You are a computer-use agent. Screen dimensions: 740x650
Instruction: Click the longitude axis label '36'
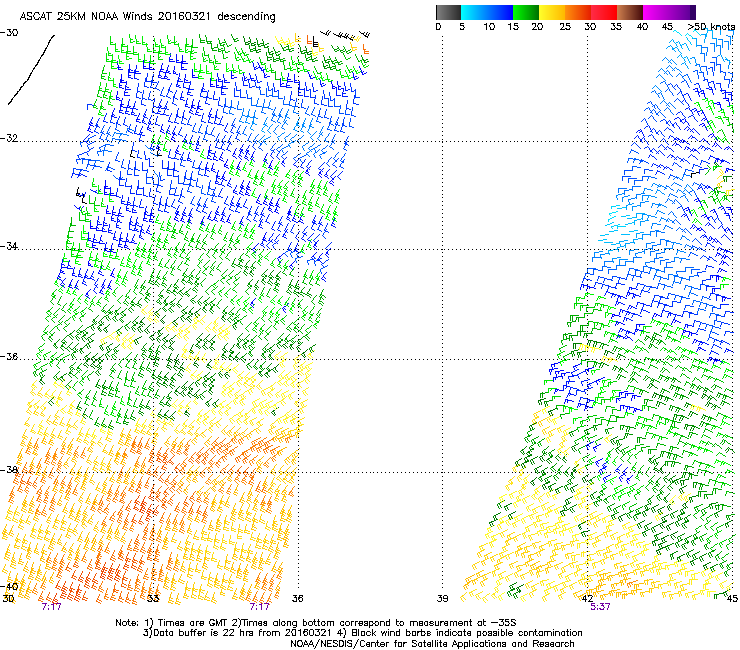[x=297, y=599]
